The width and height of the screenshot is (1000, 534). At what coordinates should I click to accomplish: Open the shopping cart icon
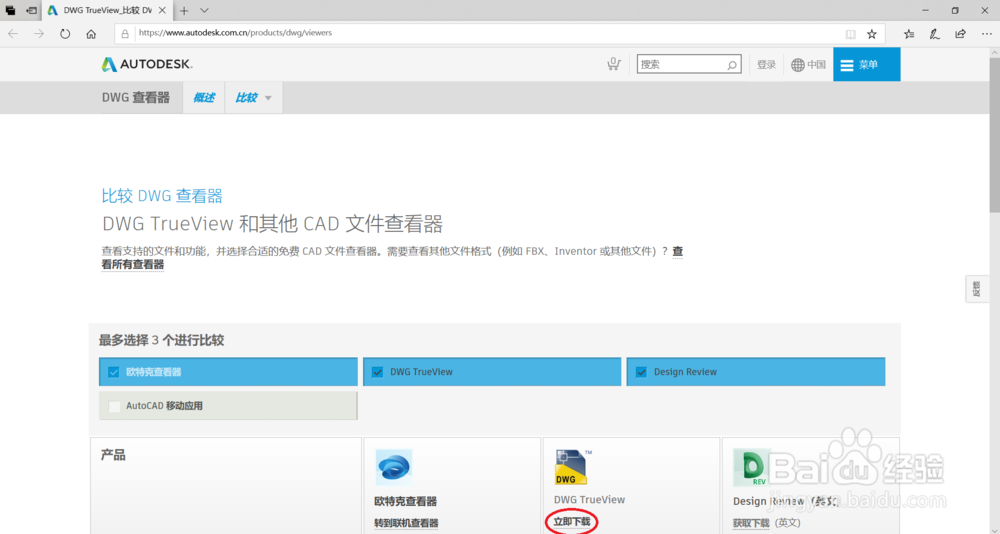pos(614,64)
